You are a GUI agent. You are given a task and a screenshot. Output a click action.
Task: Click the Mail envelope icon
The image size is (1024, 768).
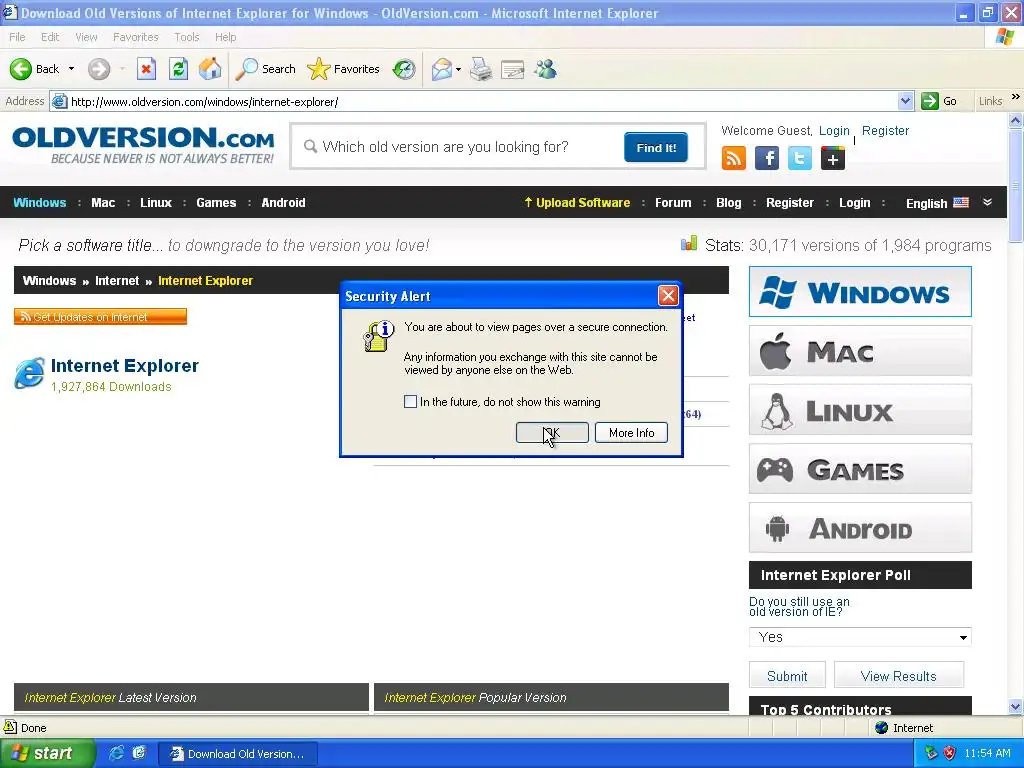tap(442, 69)
